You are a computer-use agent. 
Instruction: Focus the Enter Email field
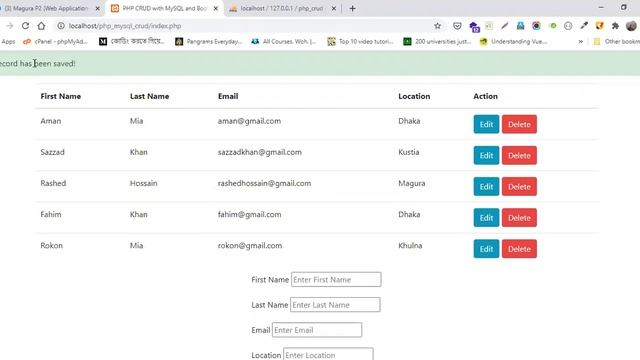click(x=317, y=330)
